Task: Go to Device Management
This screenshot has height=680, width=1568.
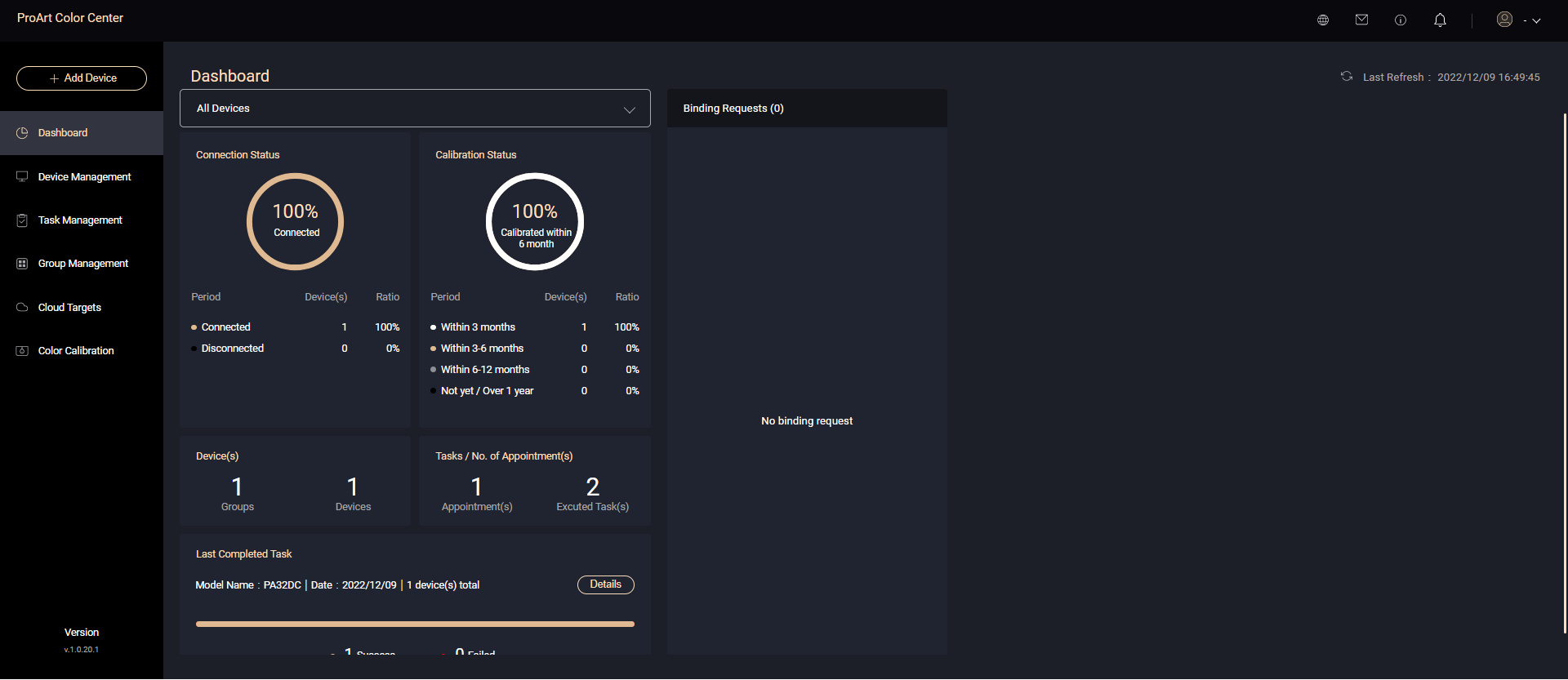Action: click(x=82, y=176)
